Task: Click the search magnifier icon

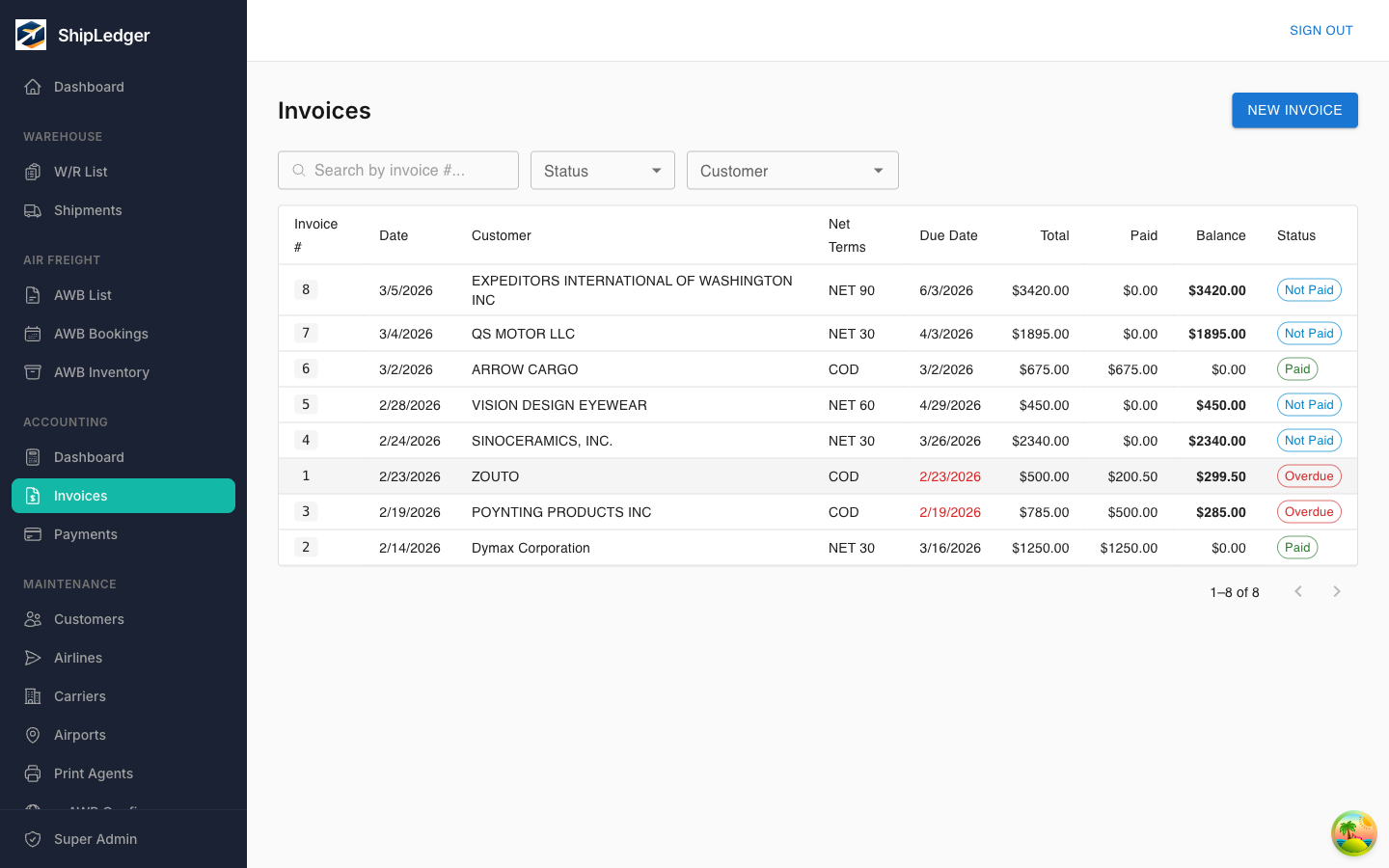Action: coord(299,171)
